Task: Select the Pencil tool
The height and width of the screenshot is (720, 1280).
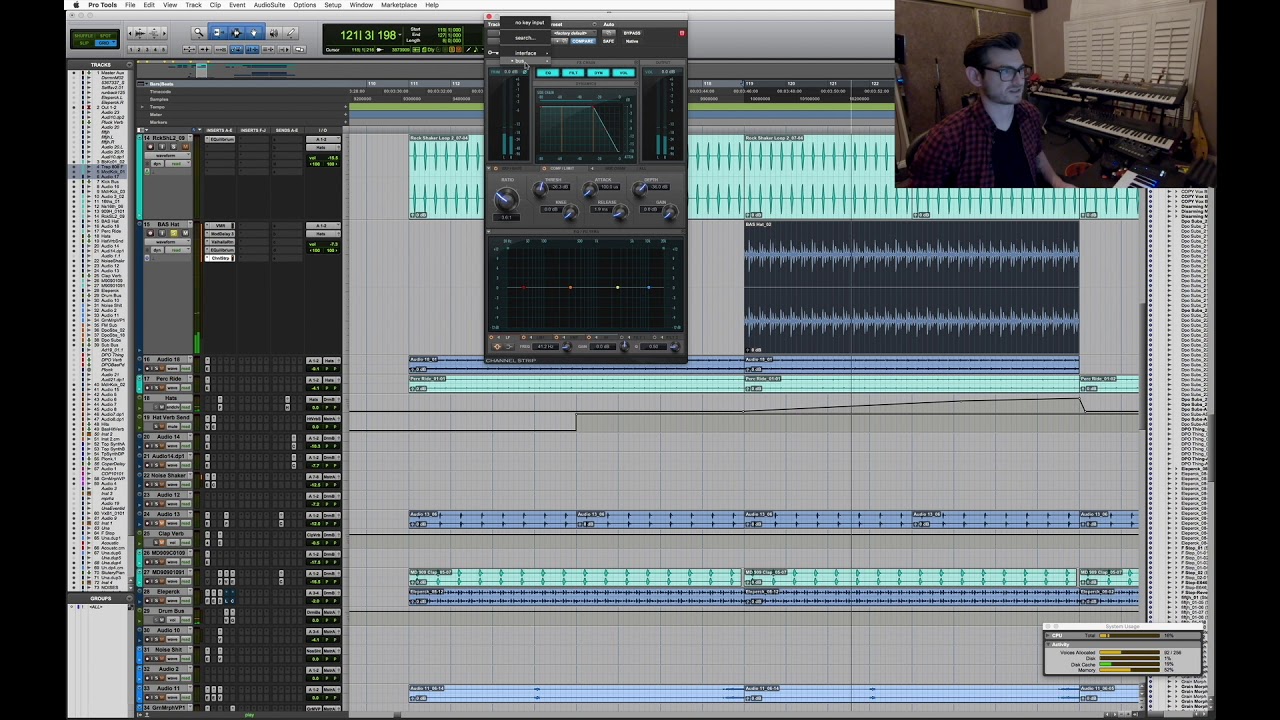Action: 290,33
